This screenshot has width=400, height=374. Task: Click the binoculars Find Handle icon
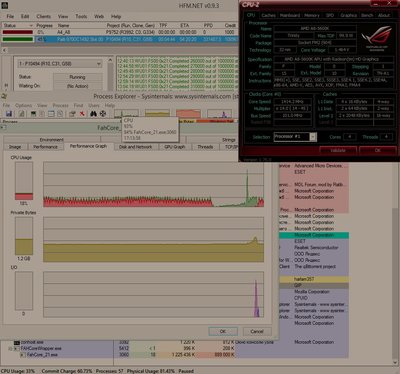pyautogui.click(x=93, y=114)
